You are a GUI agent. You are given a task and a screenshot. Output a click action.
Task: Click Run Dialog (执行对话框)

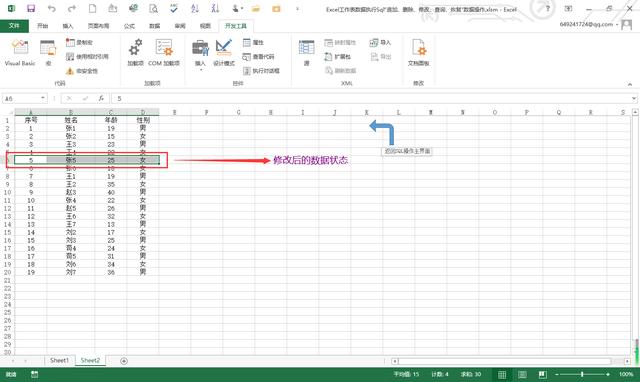click(x=261, y=71)
